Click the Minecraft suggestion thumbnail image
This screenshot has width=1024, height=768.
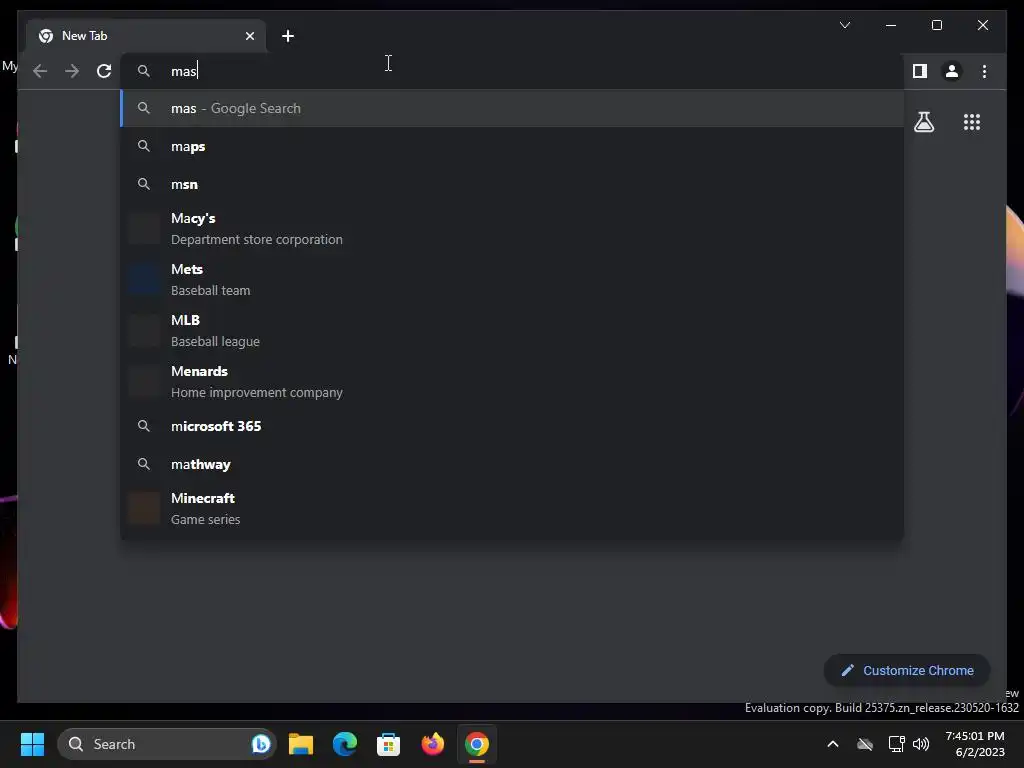point(144,508)
